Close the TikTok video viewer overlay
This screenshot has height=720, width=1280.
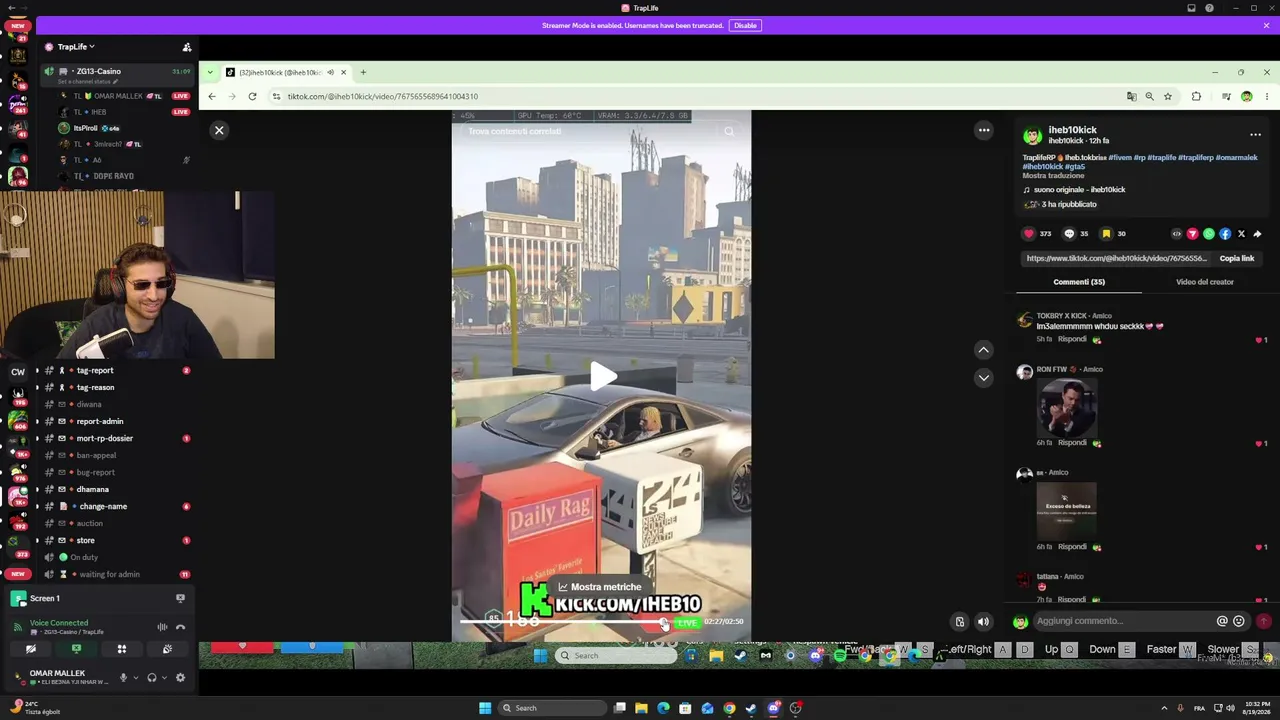219,130
